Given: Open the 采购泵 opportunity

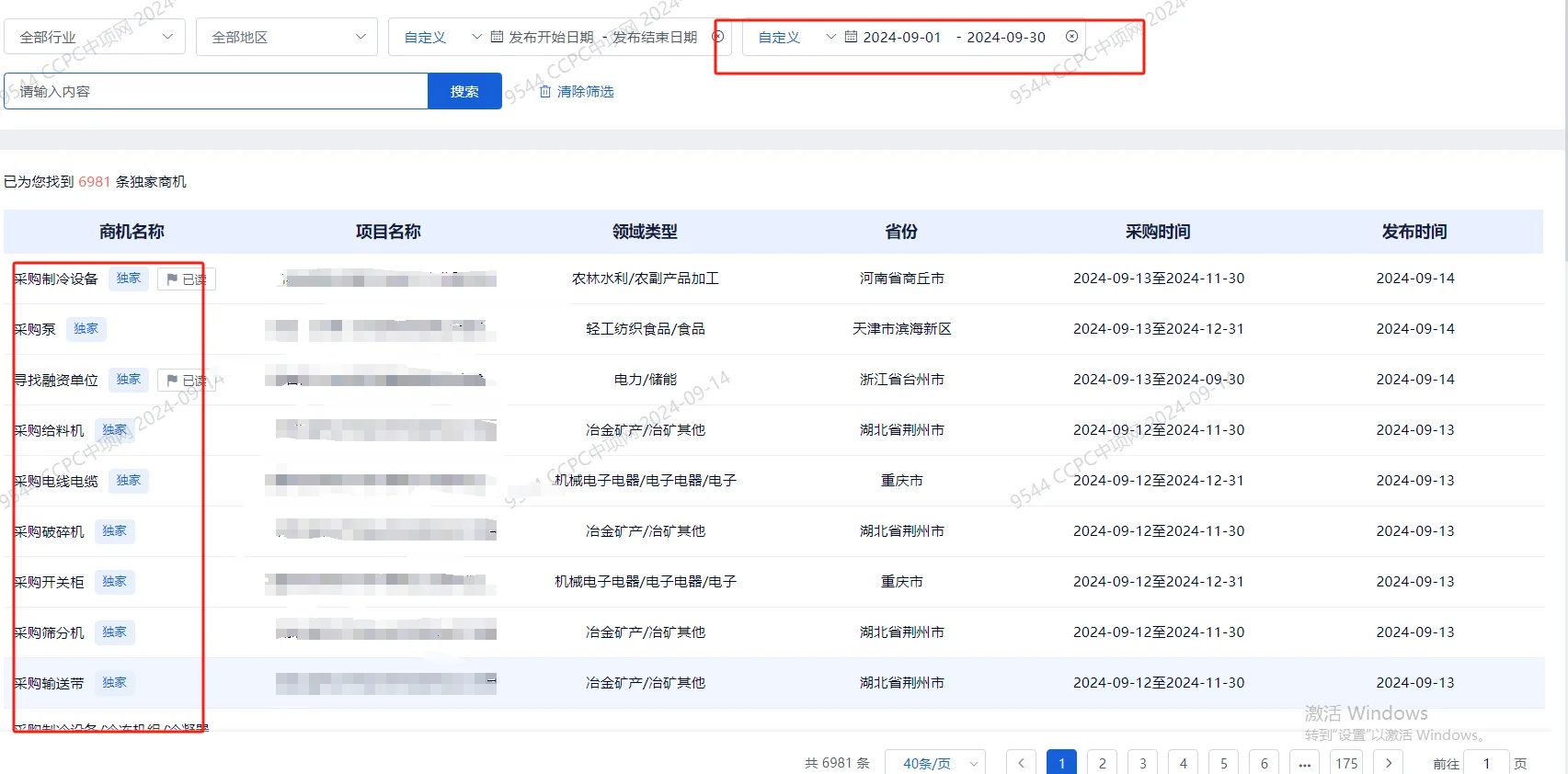Looking at the screenshot, I should click(35, 329).
